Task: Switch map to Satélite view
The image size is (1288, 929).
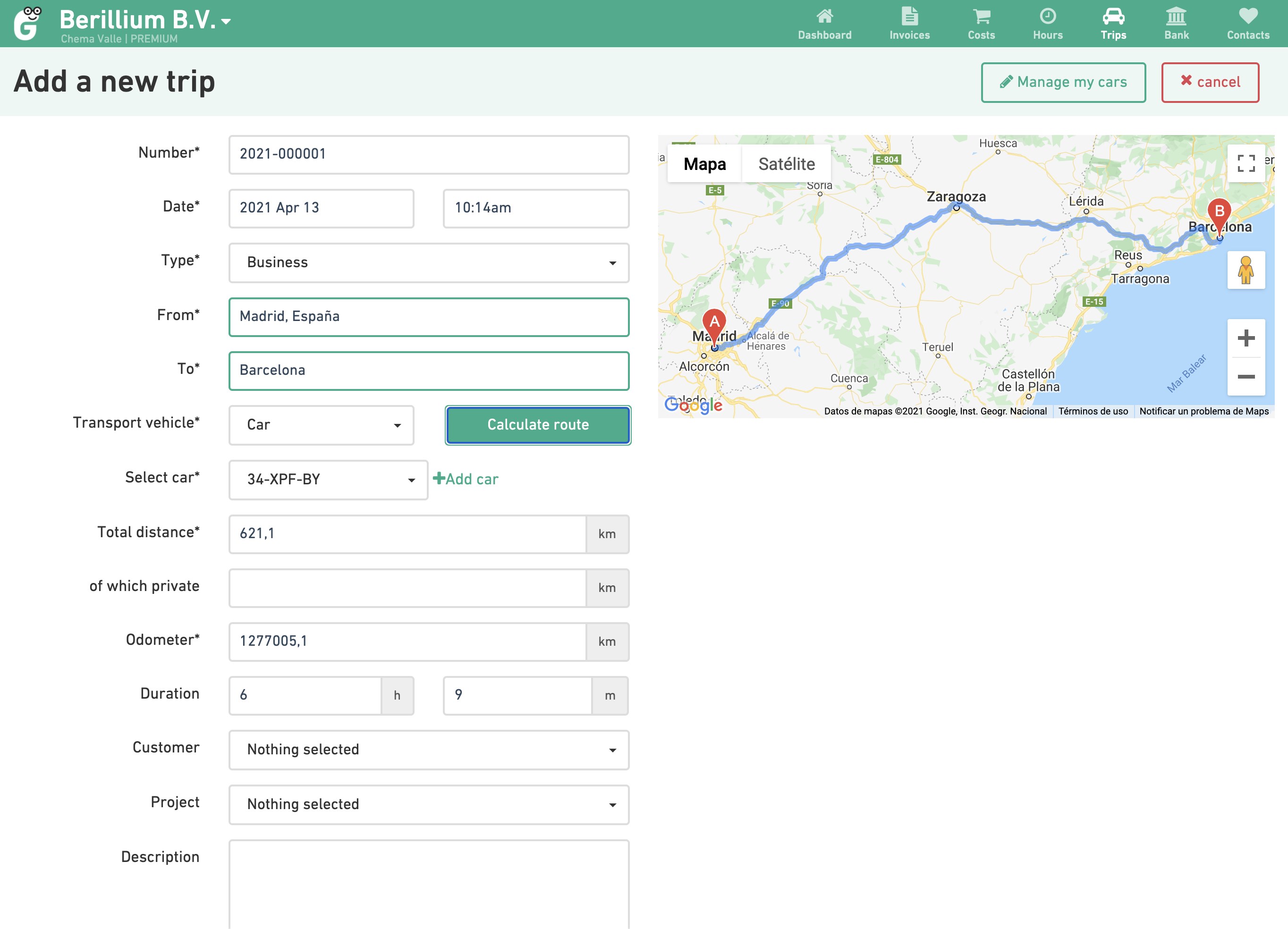Action: click(786, 164)
